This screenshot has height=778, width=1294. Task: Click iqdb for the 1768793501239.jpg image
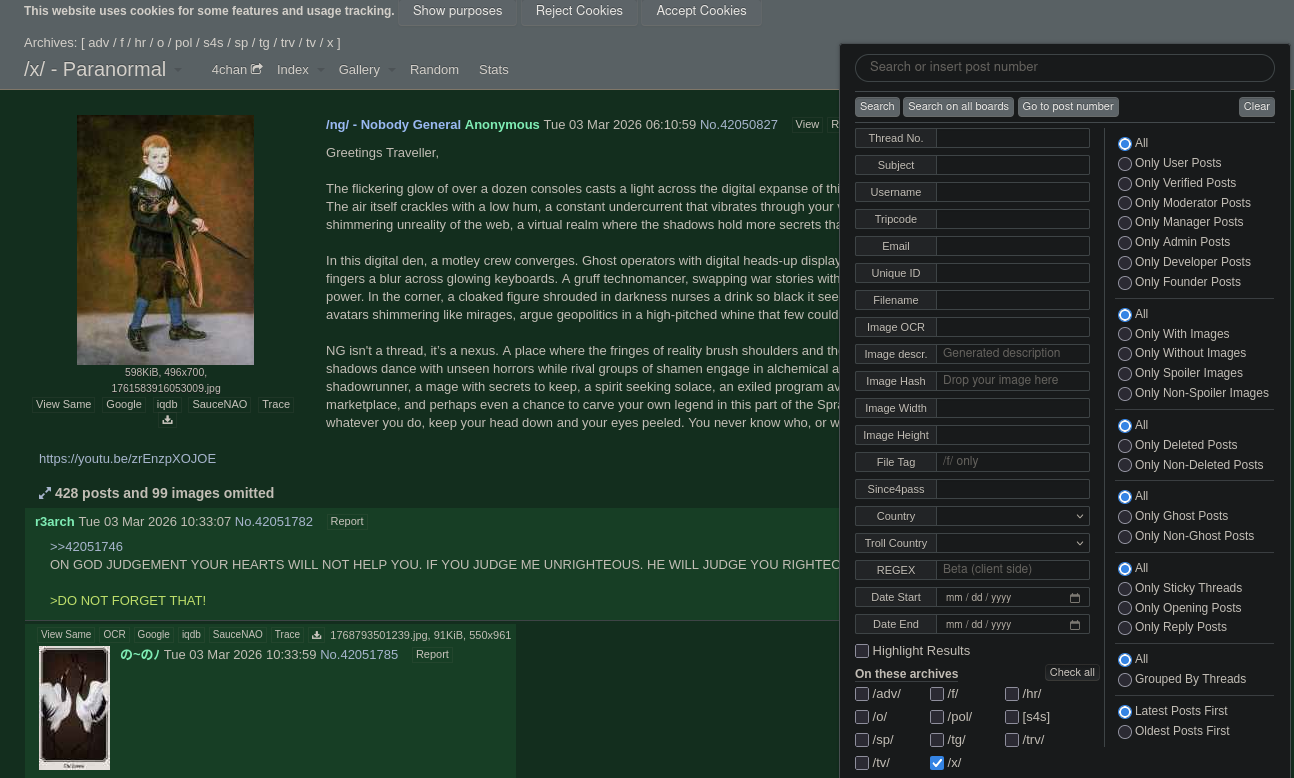[x=191, y=635]
